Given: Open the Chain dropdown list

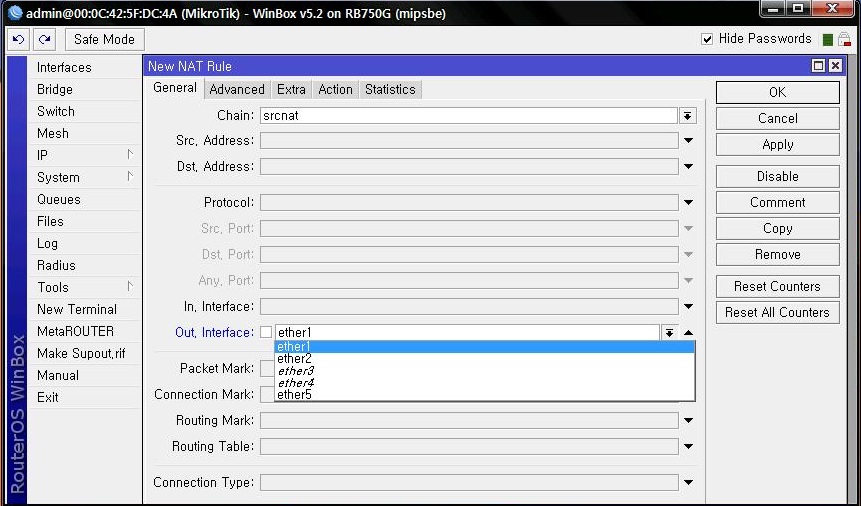Looking at the screenshot, I should coord(687,116).
